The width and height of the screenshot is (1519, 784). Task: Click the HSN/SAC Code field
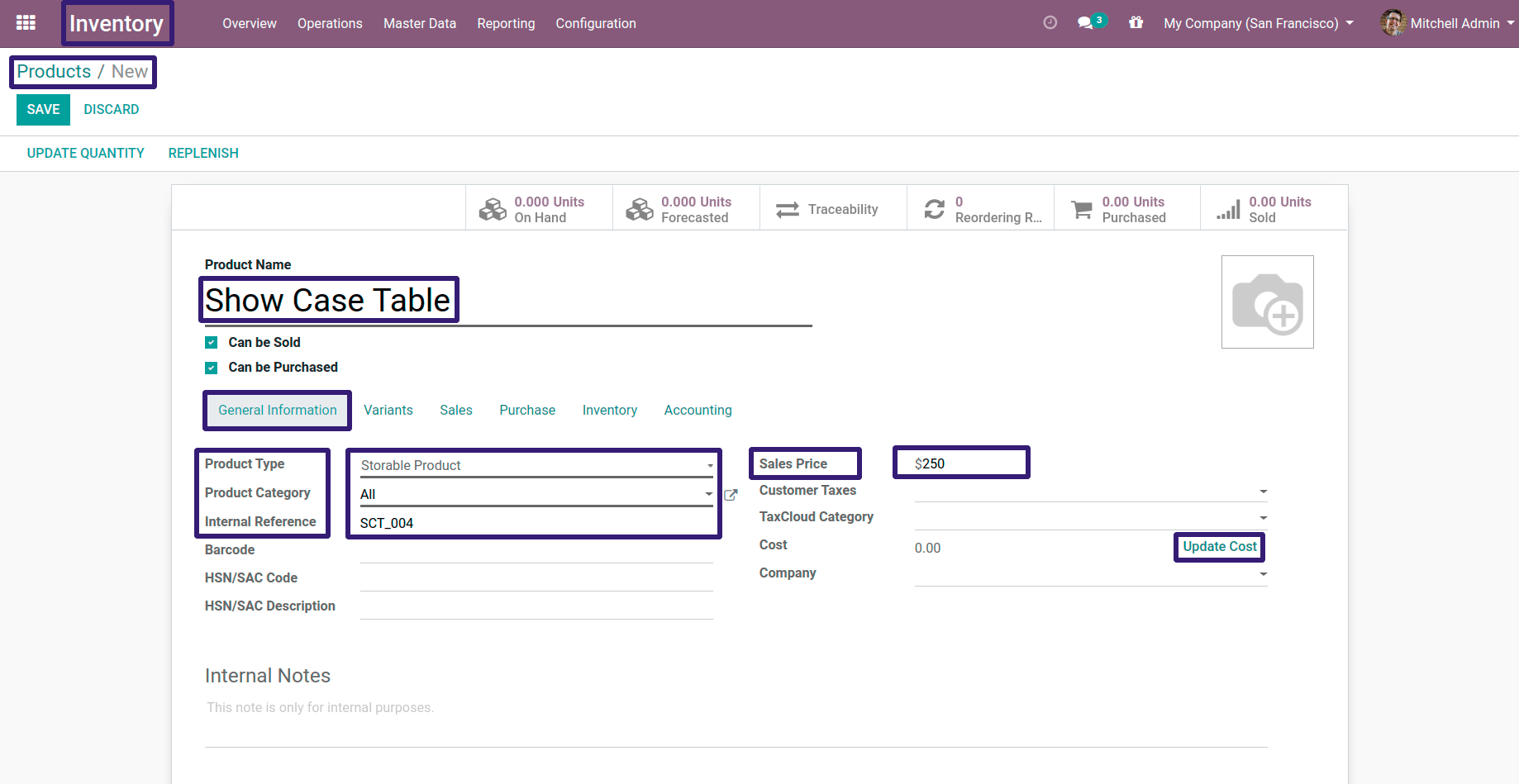(x=536, y=579)
